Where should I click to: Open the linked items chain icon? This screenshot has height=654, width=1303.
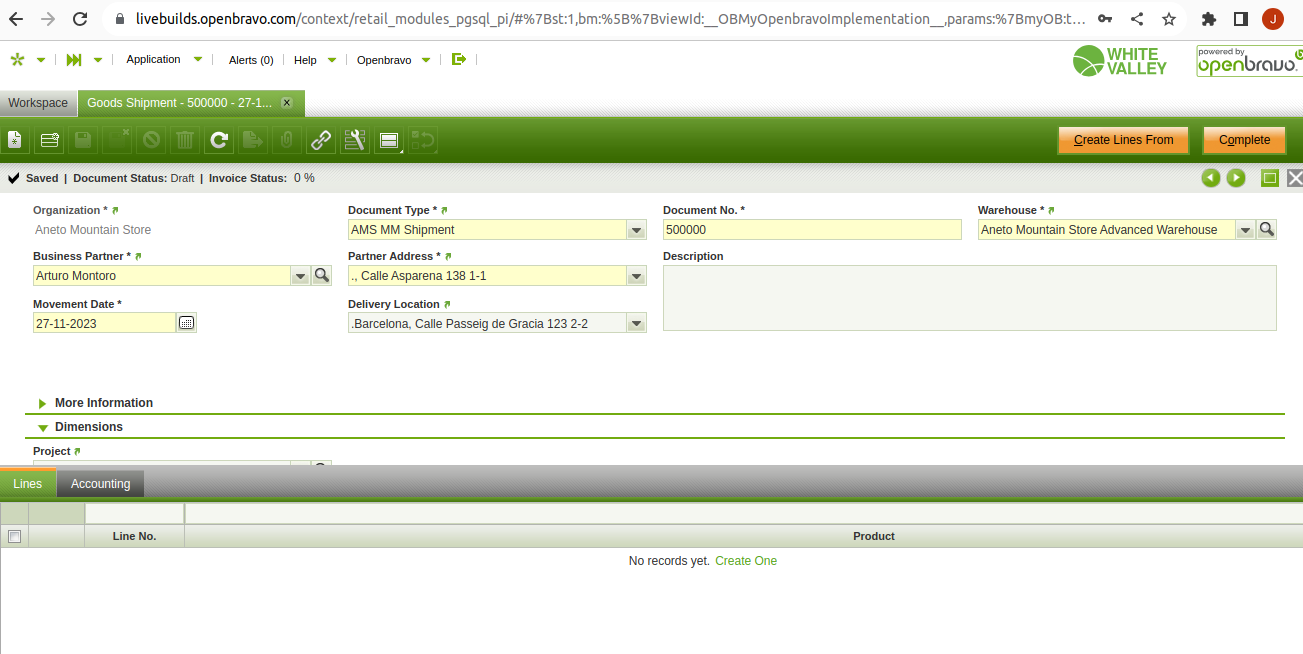(x=321, y=140)
